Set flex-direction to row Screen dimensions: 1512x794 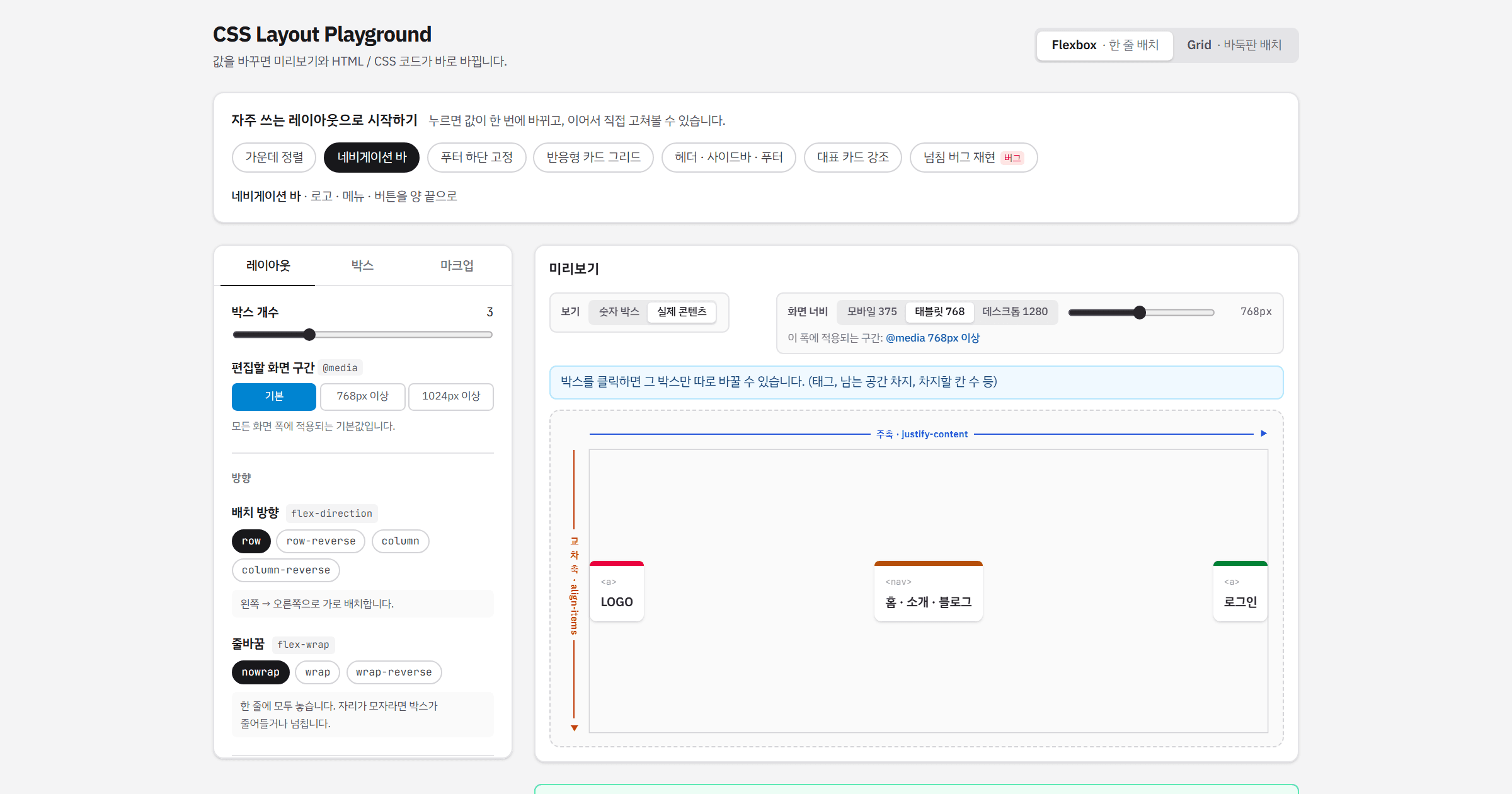pos(251,541)
